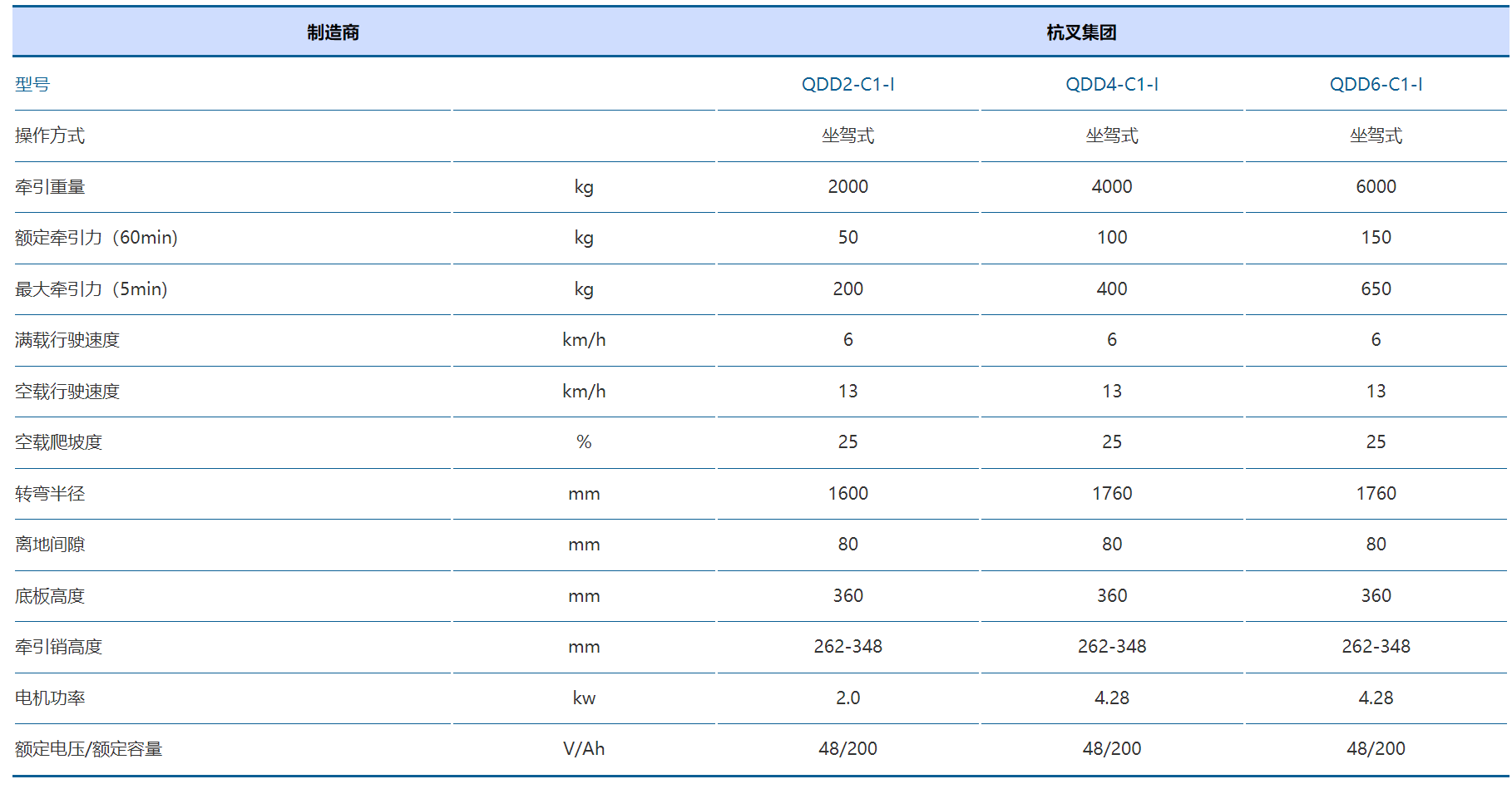Click the 操作方式 row label

point(50,136)
